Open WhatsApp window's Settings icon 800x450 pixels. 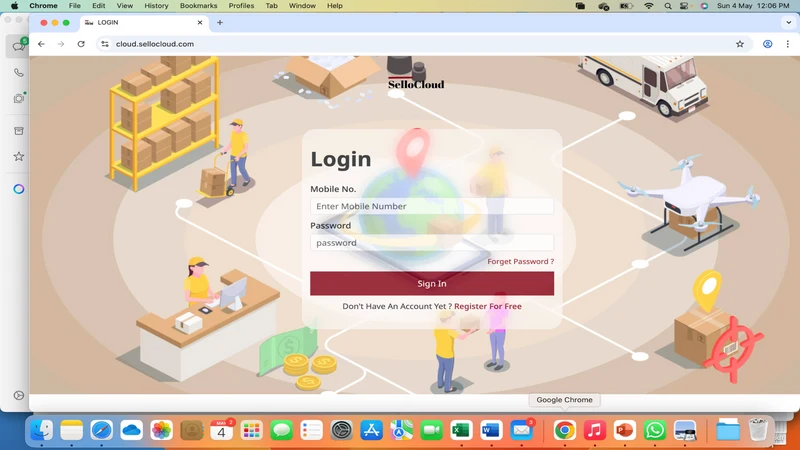19,395
